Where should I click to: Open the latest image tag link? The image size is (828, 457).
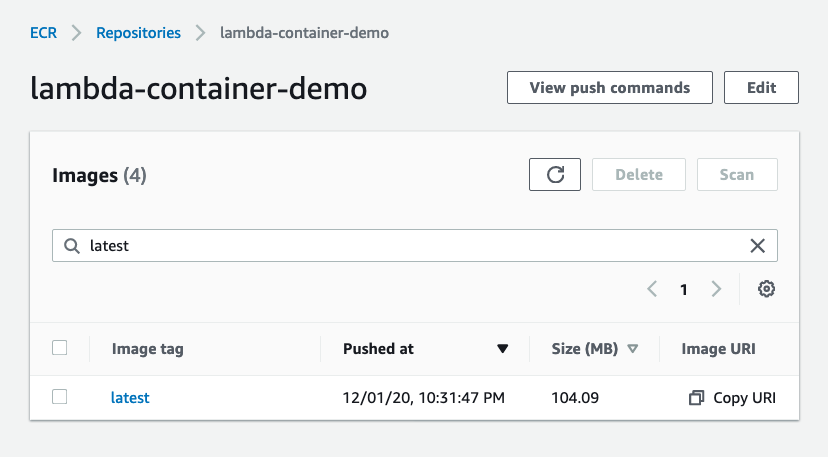[130, 398]
